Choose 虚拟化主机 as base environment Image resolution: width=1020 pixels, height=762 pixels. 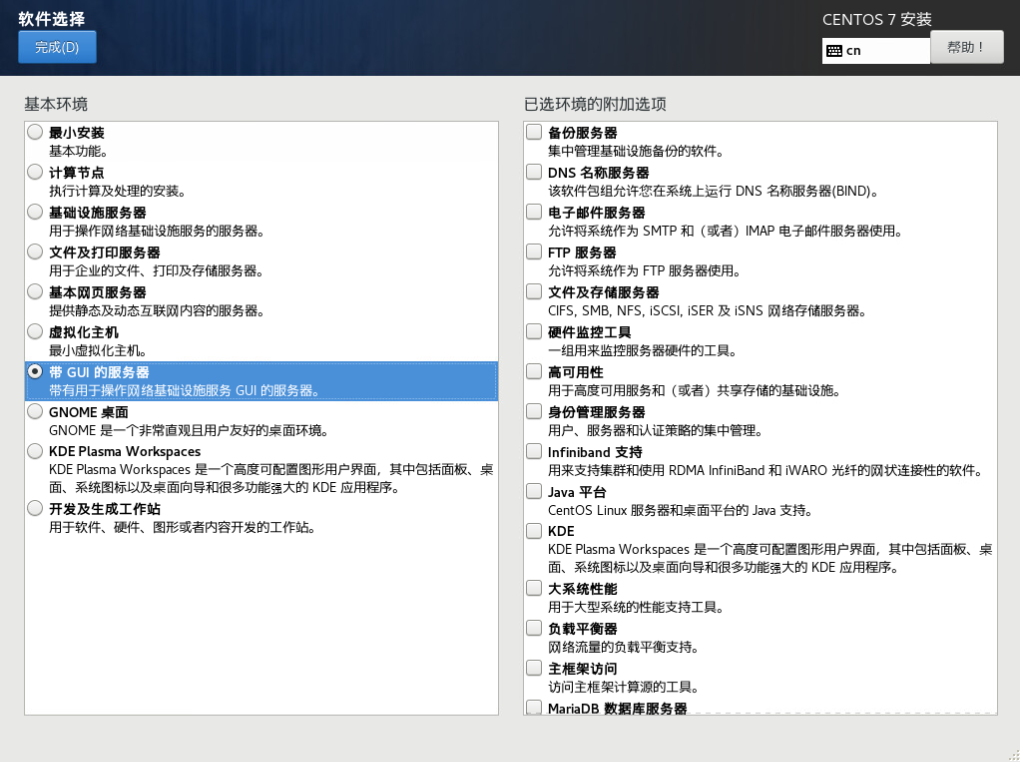35,332
